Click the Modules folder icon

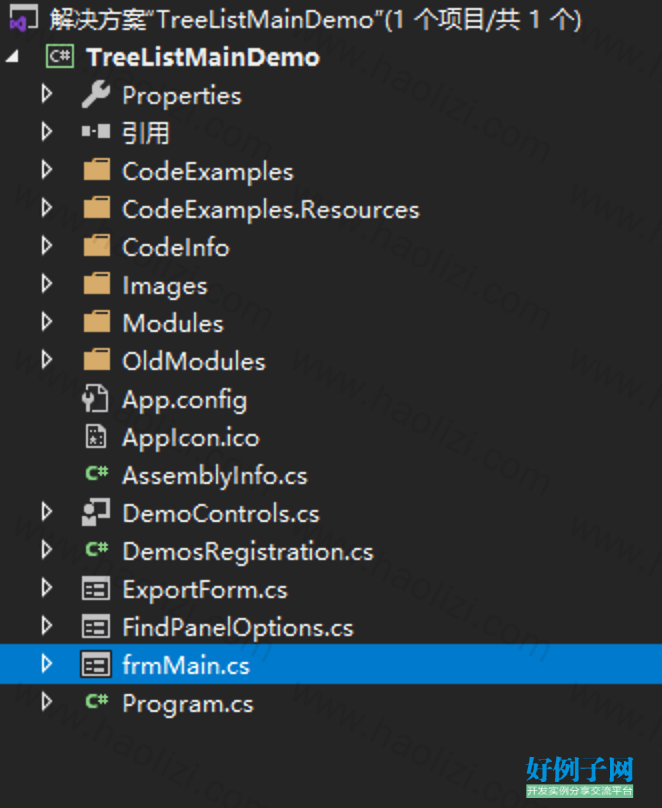[x=97, y=322]
